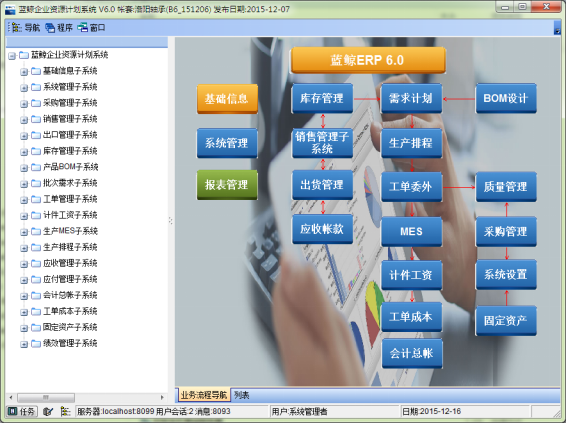Collapse the 蓝鲸企业资源计划系统 root node
This screenshot has height=423, width=566.
point(12,56)
